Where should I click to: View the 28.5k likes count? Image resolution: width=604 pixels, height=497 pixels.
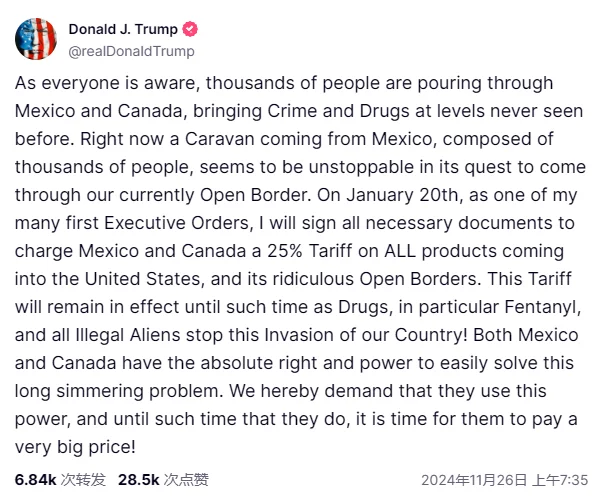click(139, 480)
